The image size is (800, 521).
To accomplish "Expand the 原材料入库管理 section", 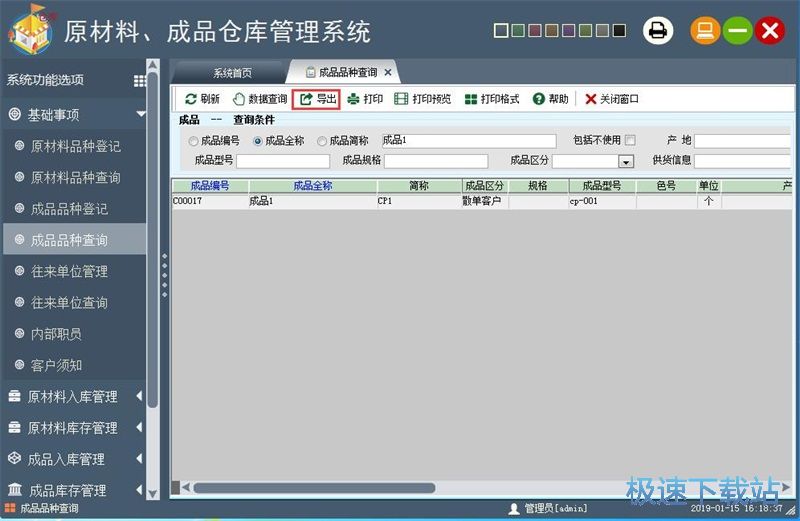I will coord(139,396).
